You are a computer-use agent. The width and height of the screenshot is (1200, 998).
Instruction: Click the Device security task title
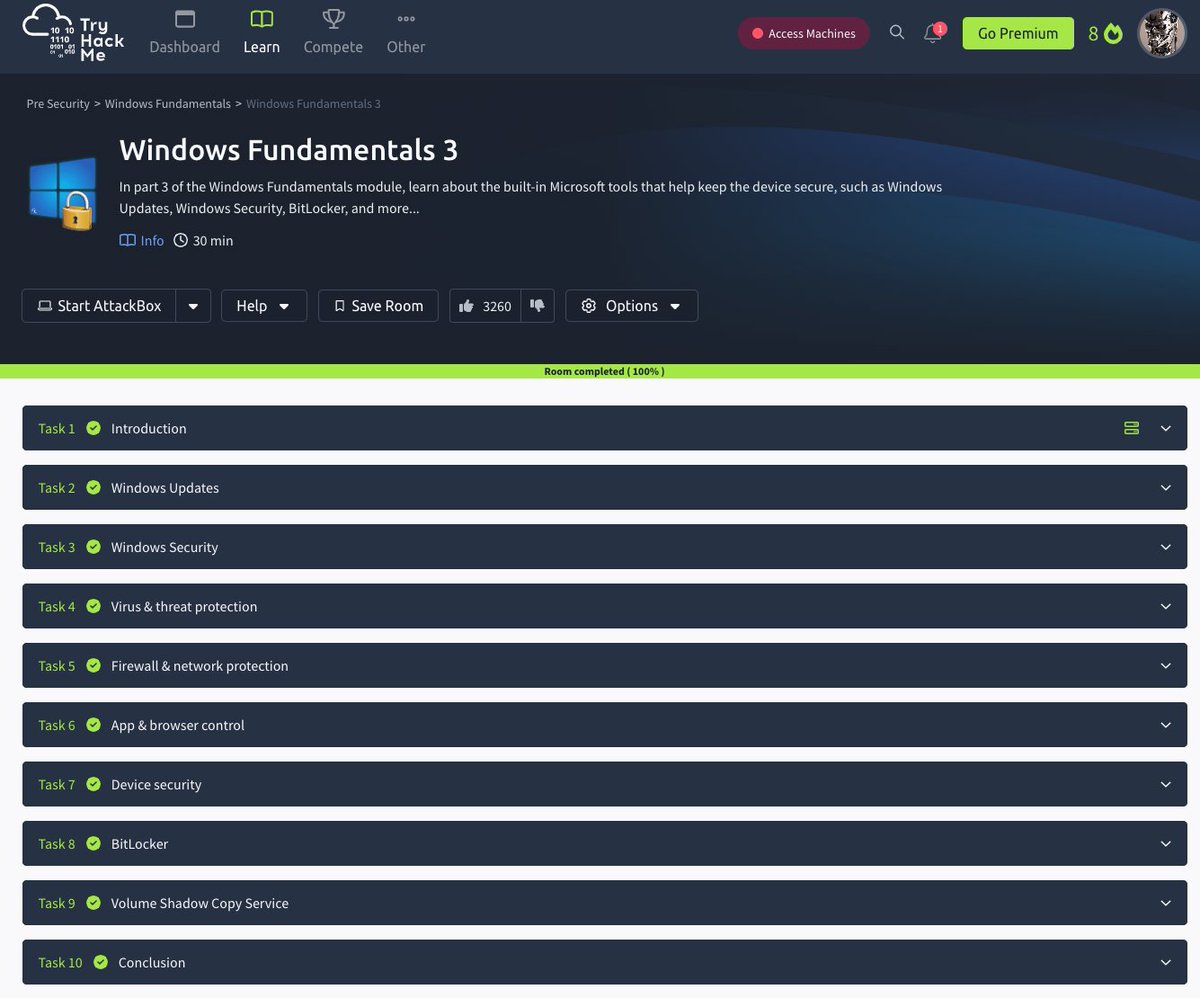pos(156,785)
